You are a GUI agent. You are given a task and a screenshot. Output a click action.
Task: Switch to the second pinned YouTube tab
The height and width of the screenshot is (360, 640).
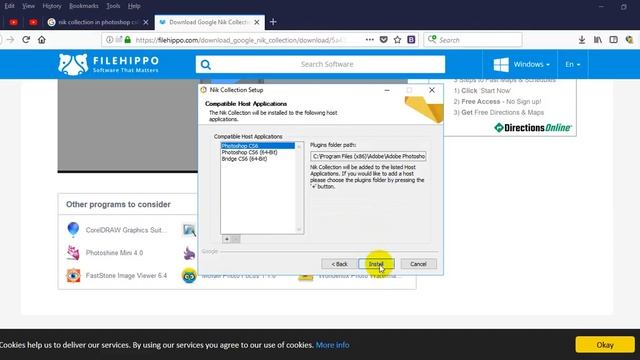pyautogui.click(x=33, y=22)
